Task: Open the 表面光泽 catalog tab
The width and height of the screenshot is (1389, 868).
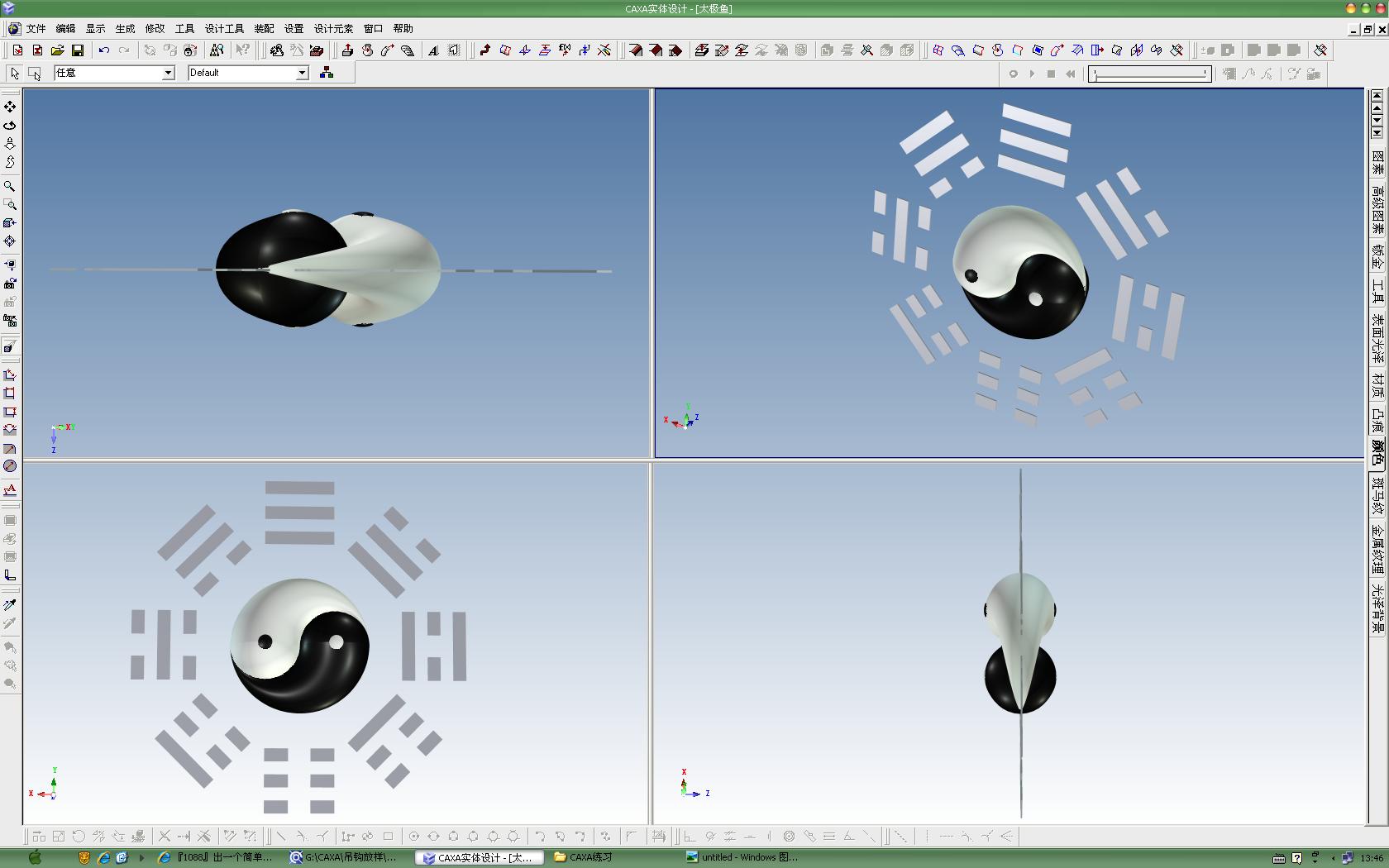Action: pyautogui.click(x=1377, y=338)
